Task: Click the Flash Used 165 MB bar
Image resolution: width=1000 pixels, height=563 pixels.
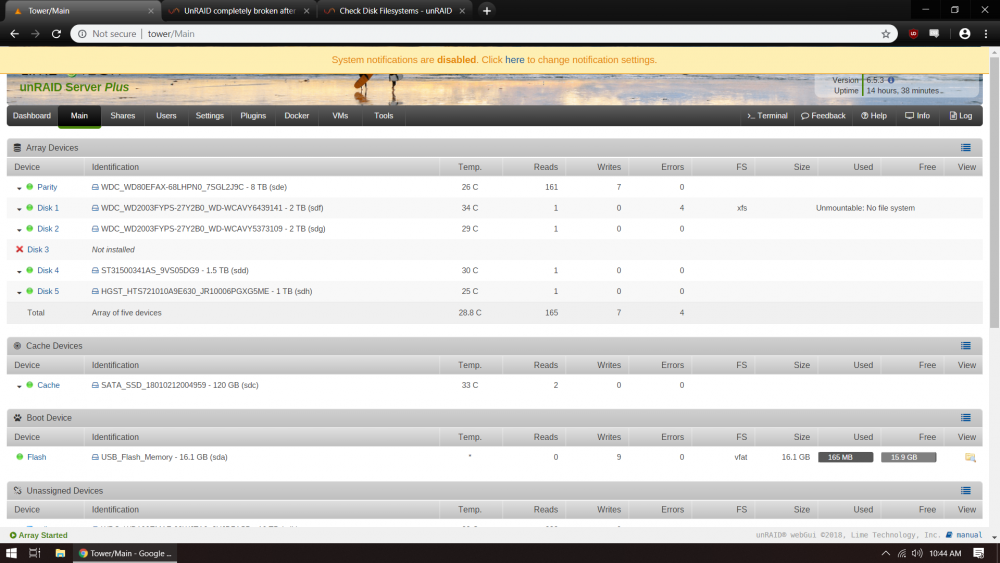Action: 845,457
